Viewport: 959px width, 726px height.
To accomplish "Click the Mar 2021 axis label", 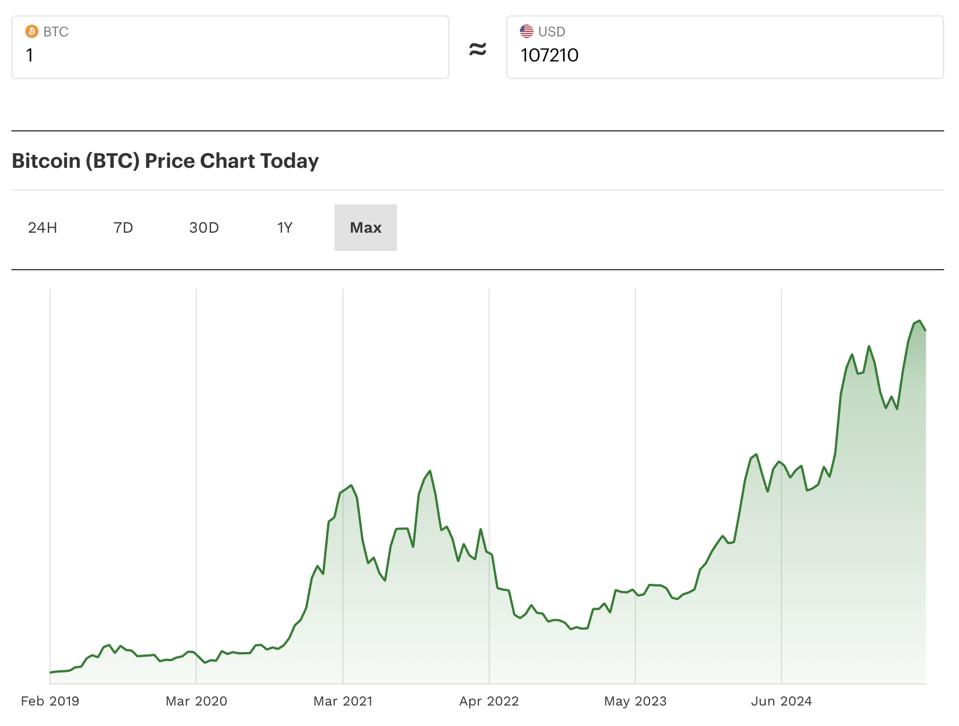I will pyautogui.click(x=342, y=702).
